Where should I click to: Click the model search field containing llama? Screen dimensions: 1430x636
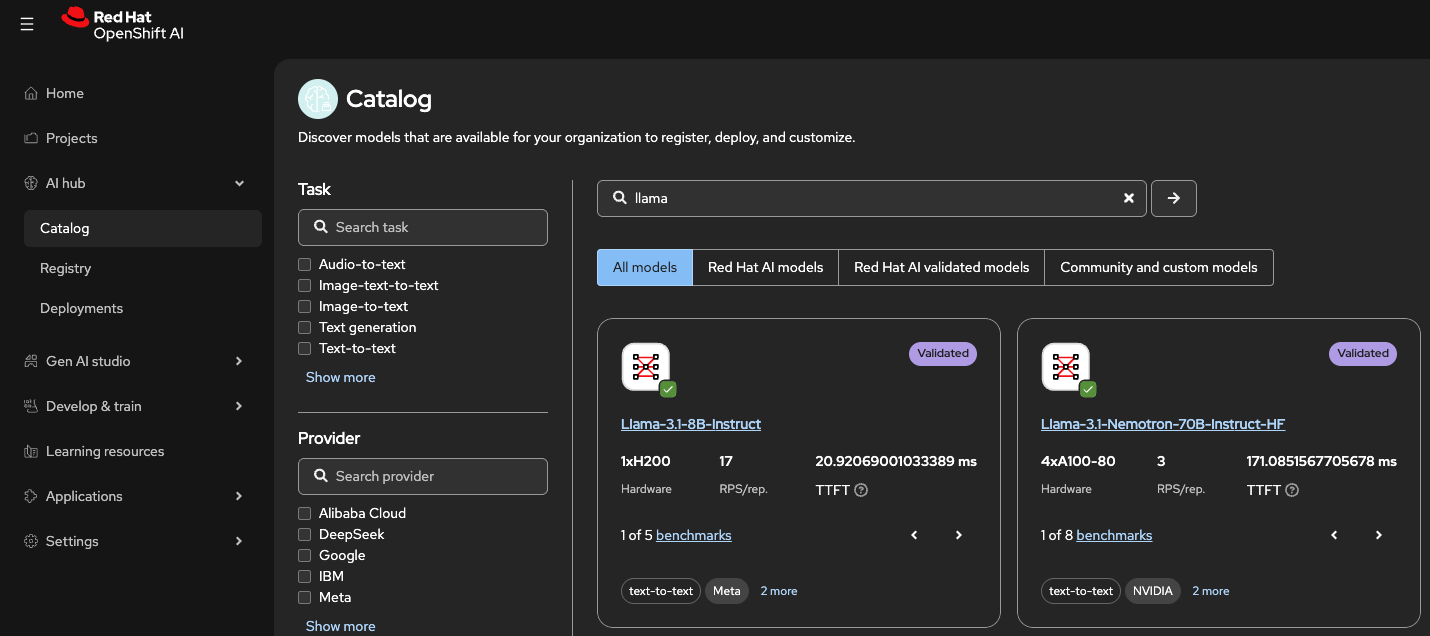point(872,198)
